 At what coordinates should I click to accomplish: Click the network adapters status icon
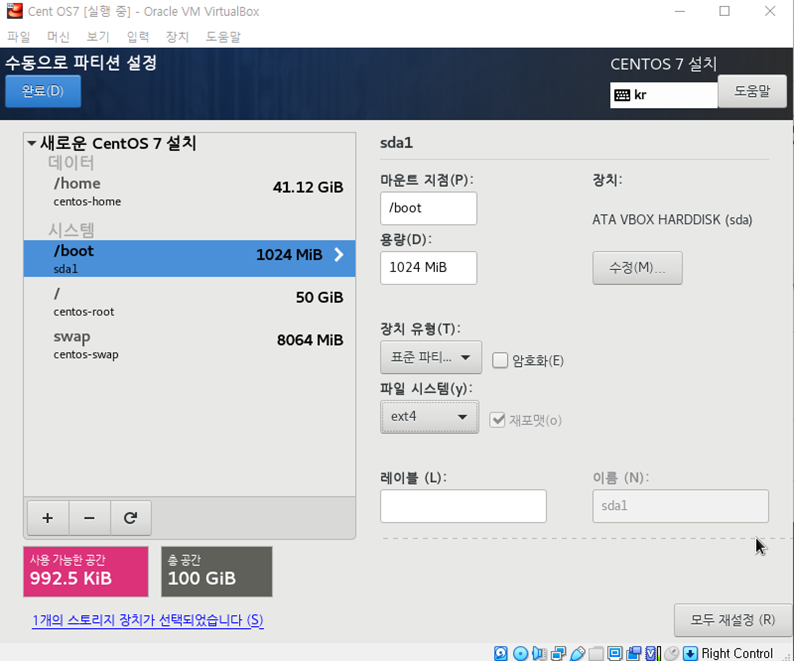[x=558, y=653]
